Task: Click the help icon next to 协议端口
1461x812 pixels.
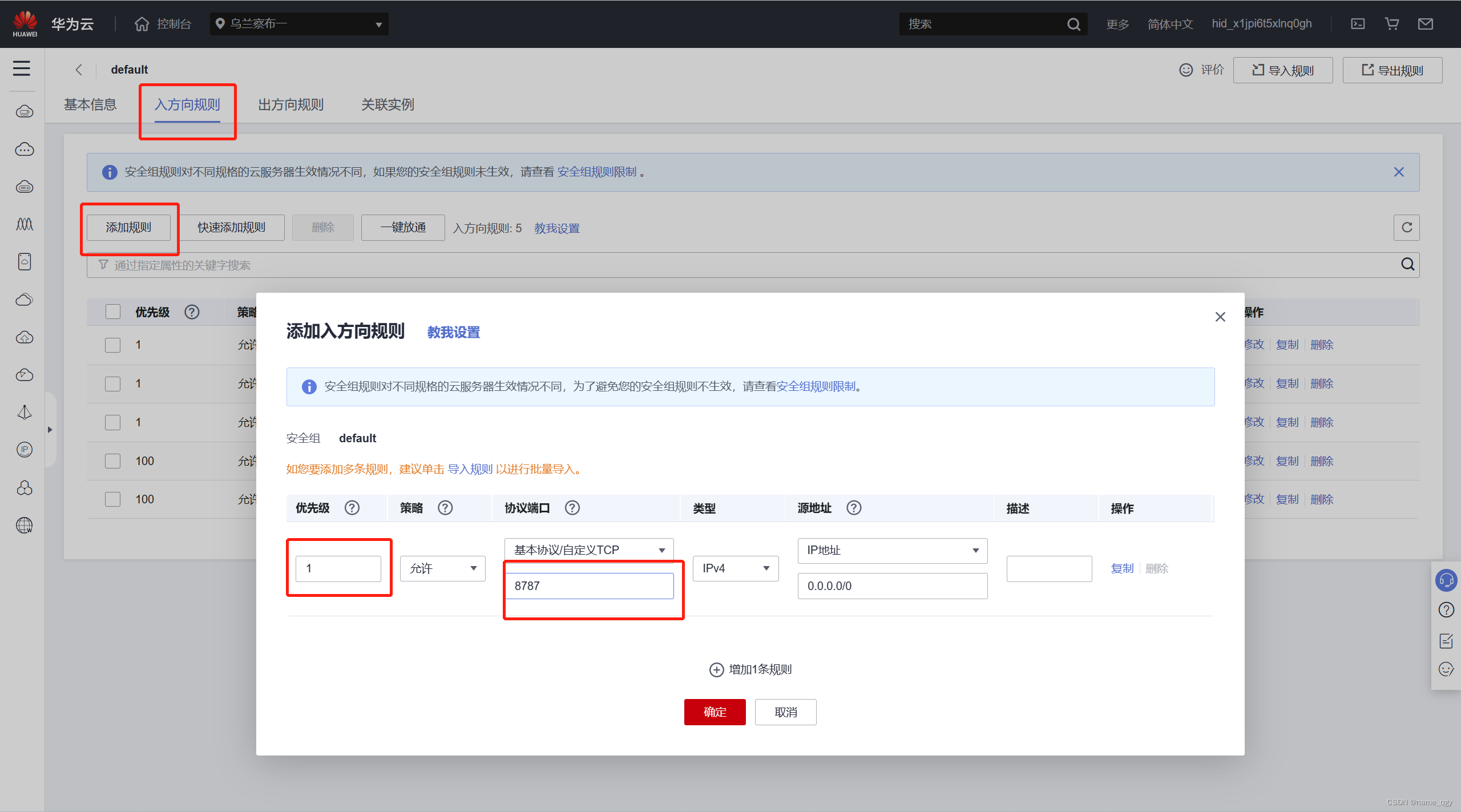Action: [x=572, y=508]
